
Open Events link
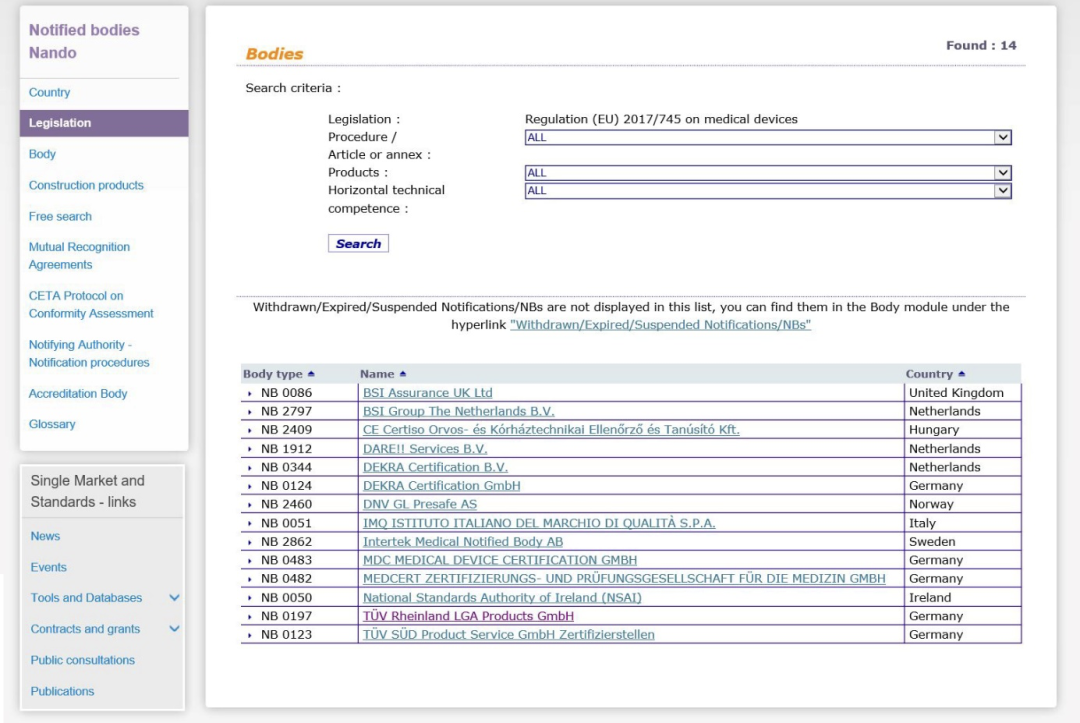tap(48, 567)
